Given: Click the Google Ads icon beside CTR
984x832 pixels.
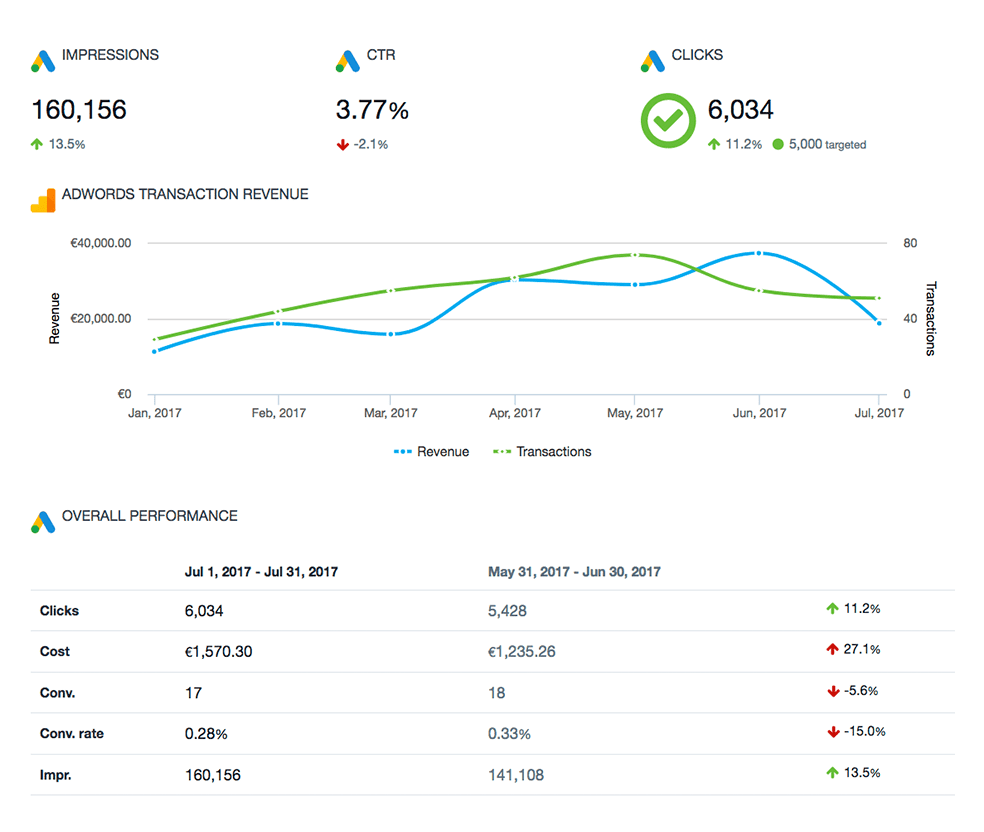Looking at the screenshot, I should pyautogui.click(x=347, y=60).
